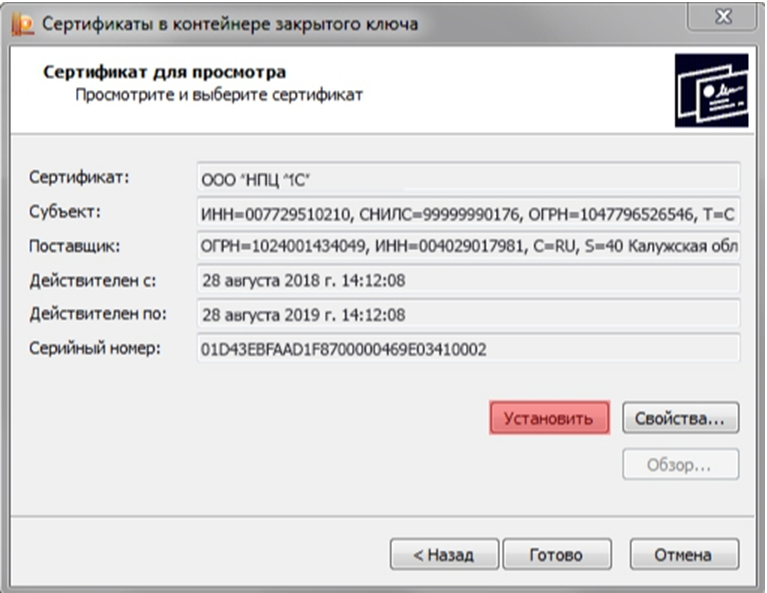
Task: Click the Установить button
Action: 549,418
